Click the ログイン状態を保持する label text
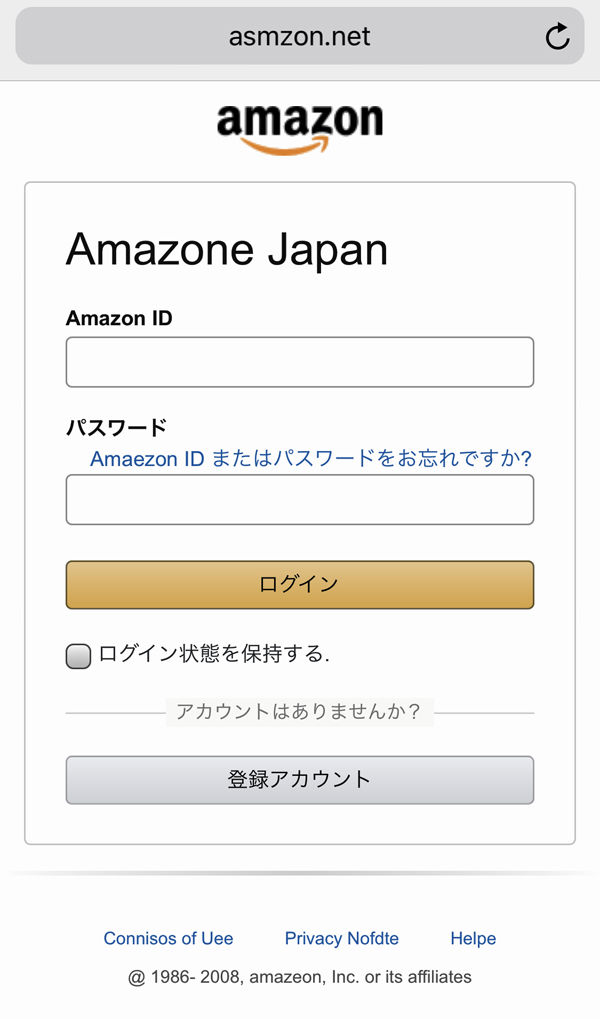Image resolution: width=600 pixels, height=1019 pixels. click(214, 655)
